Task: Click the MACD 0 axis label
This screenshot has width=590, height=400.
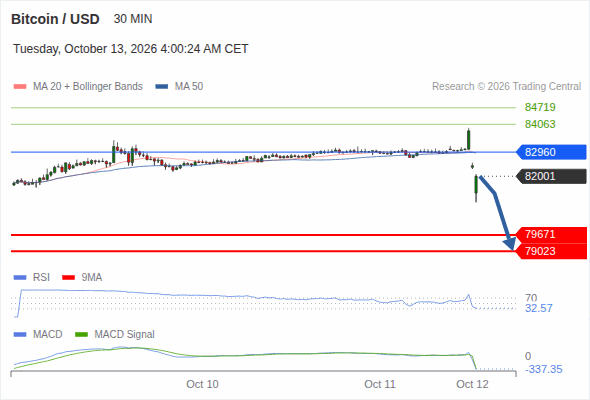Action: coord(528,356)
